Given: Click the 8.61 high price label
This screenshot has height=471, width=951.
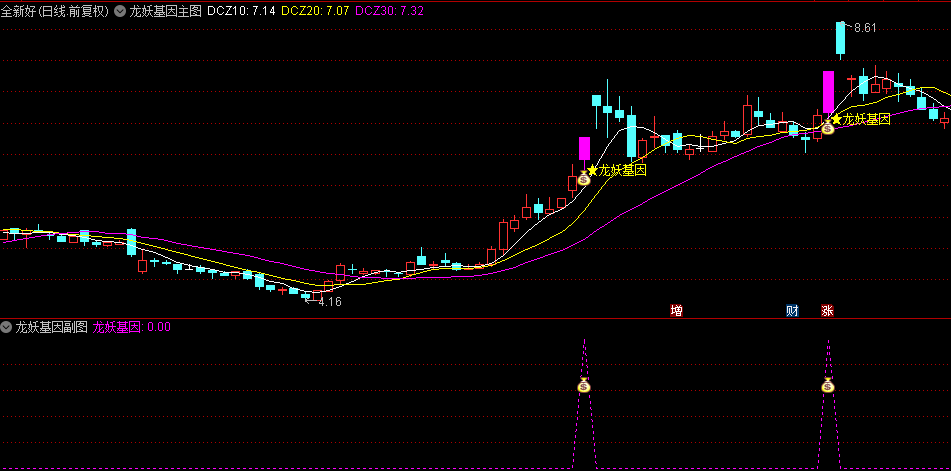Looking at the screenshot, I should tap(865, 28).
